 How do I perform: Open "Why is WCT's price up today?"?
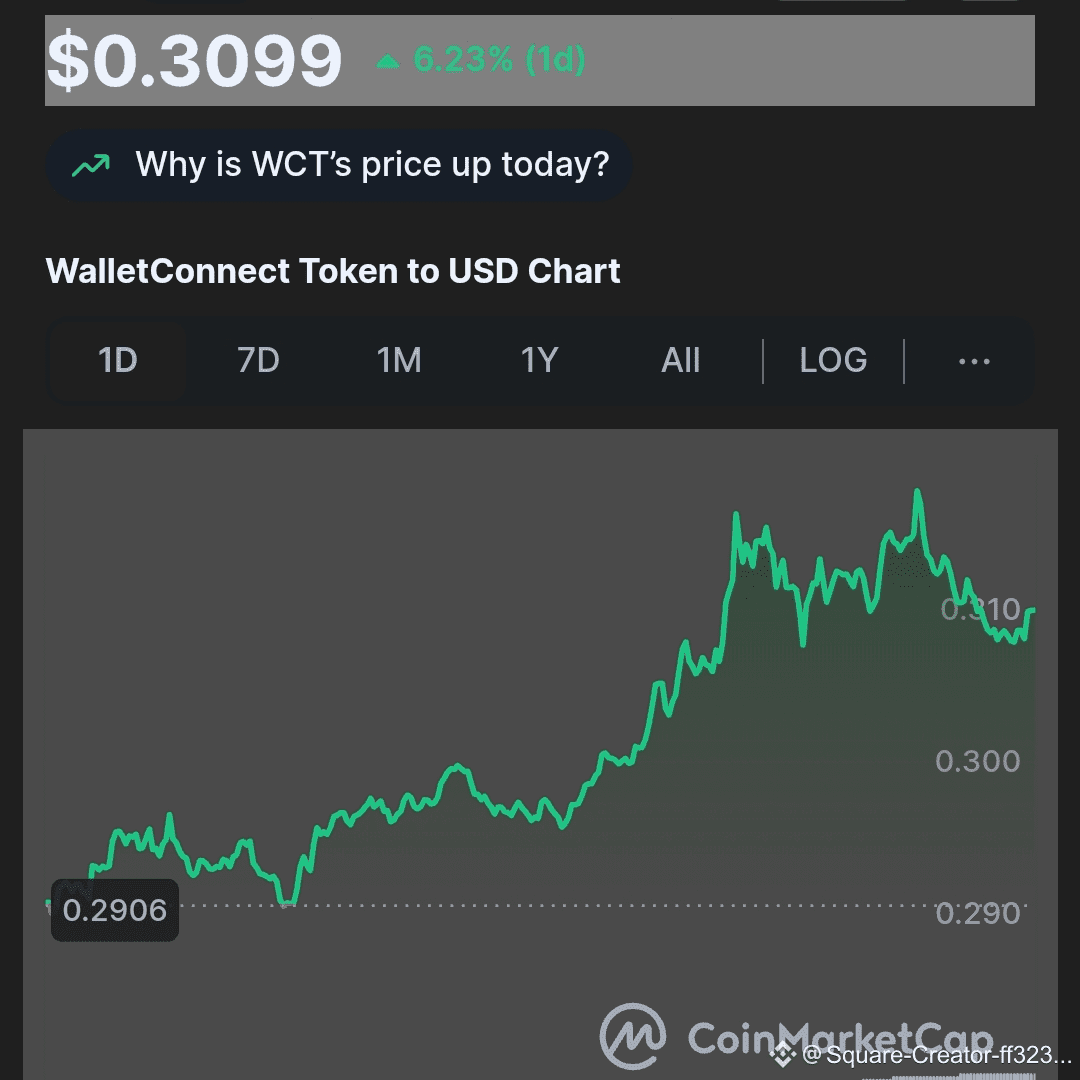tap(371, 165)
